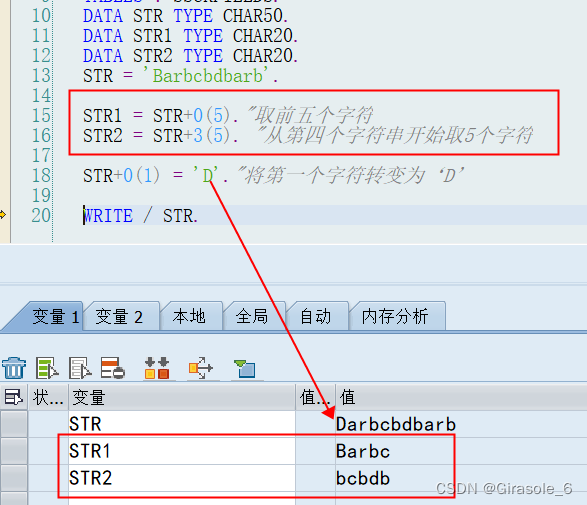
Task: Click the STR variable name cell
Action: (x=182, y=425)
